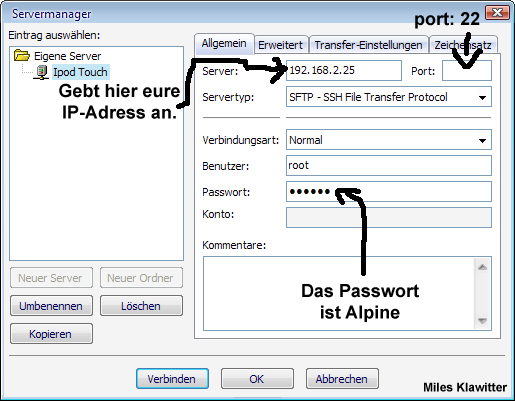Click the Ipod Touch server icon
The height and width of the screenshot is (401, 515).
[x=41, y=72]
